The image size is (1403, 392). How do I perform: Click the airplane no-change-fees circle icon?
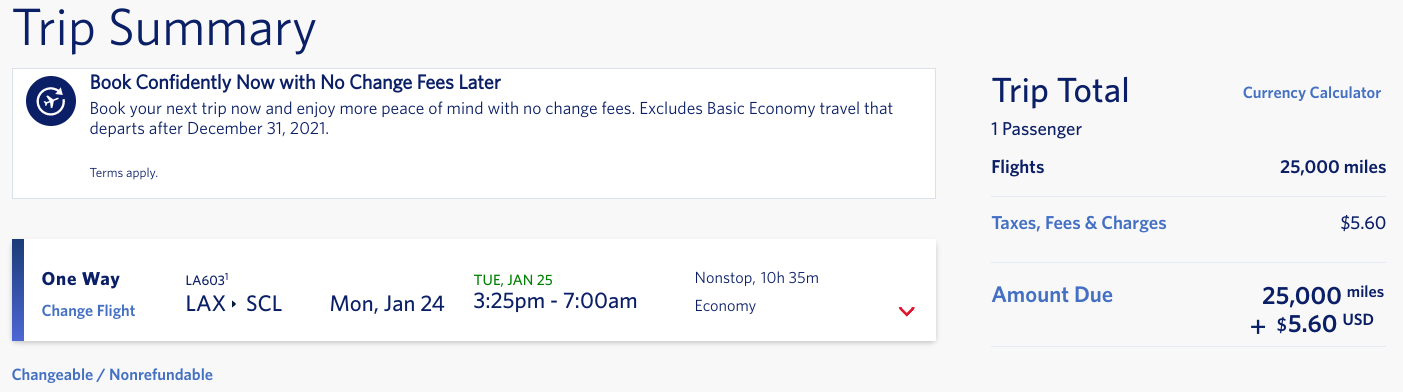click(x=51, y=101)
